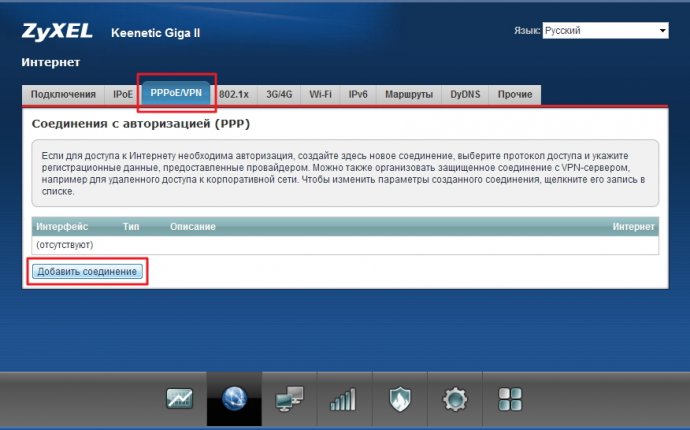Select the PPPoE/VPN tab

(x=176, y=93)
